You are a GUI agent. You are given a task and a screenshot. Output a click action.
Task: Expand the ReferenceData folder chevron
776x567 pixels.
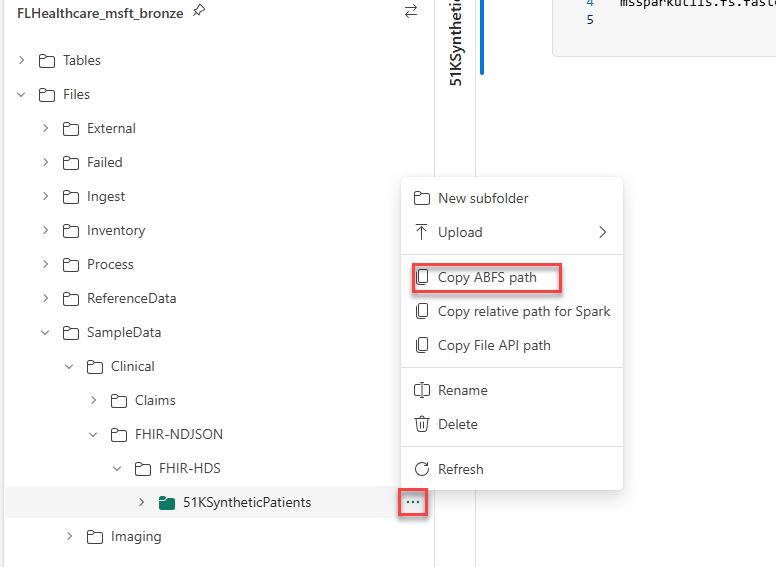pyautogui.click(x=46, y=298)
